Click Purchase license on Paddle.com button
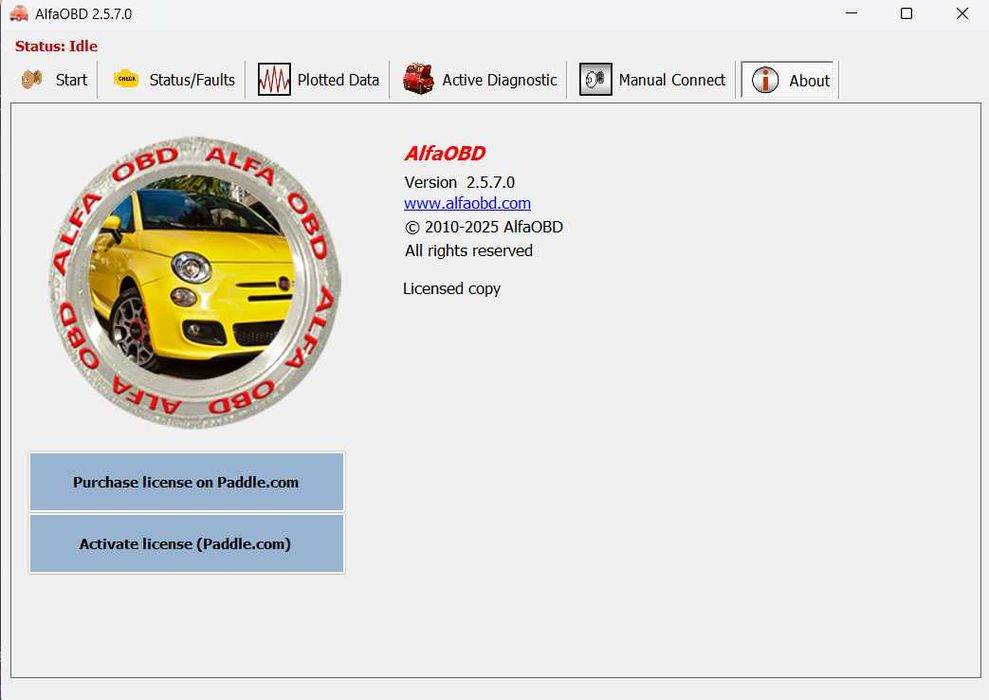The image size is (989, 700). click(187, 482)
